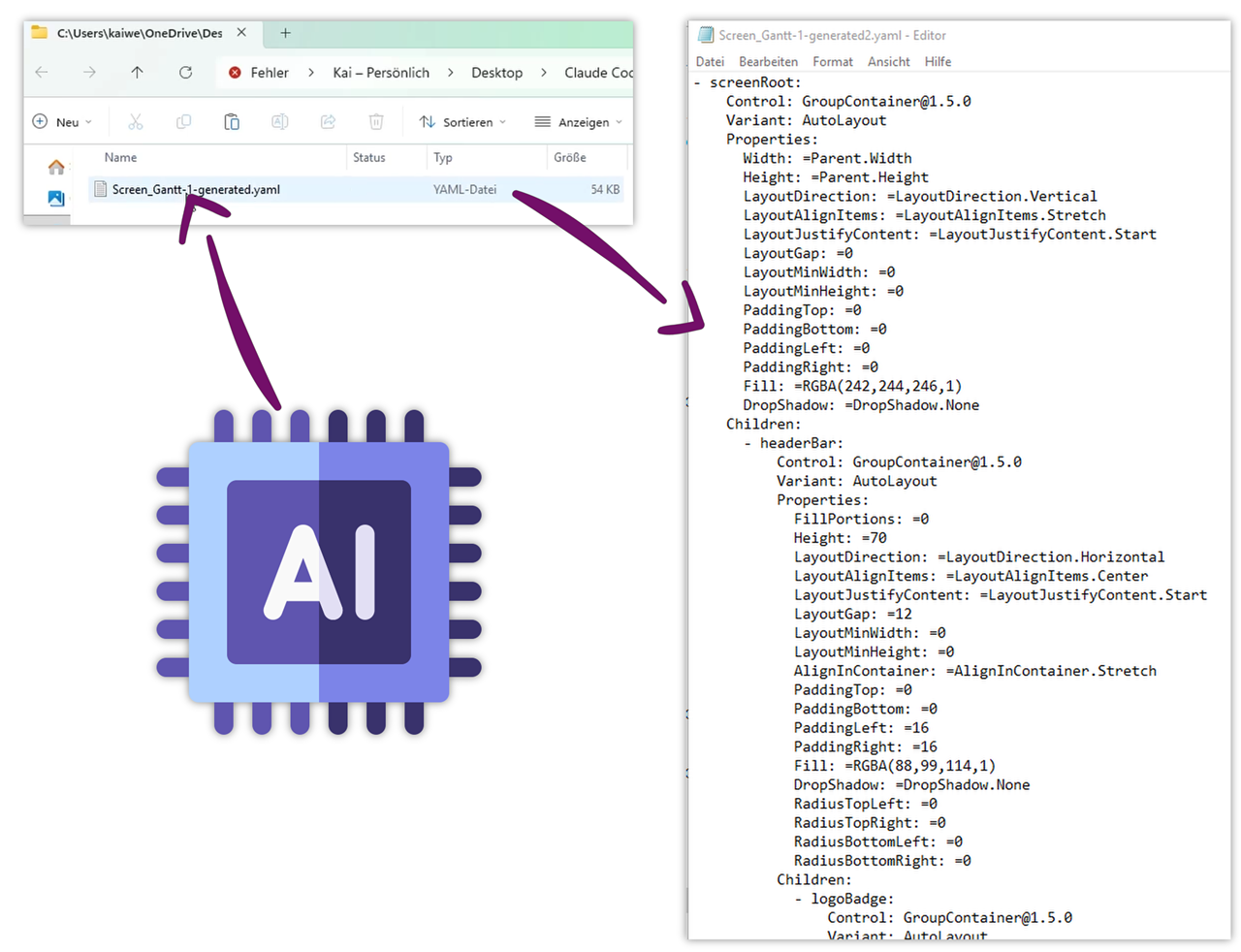Open the Anzeigen dropdown
Viewport: 1241px width, 952px height.
578,122
